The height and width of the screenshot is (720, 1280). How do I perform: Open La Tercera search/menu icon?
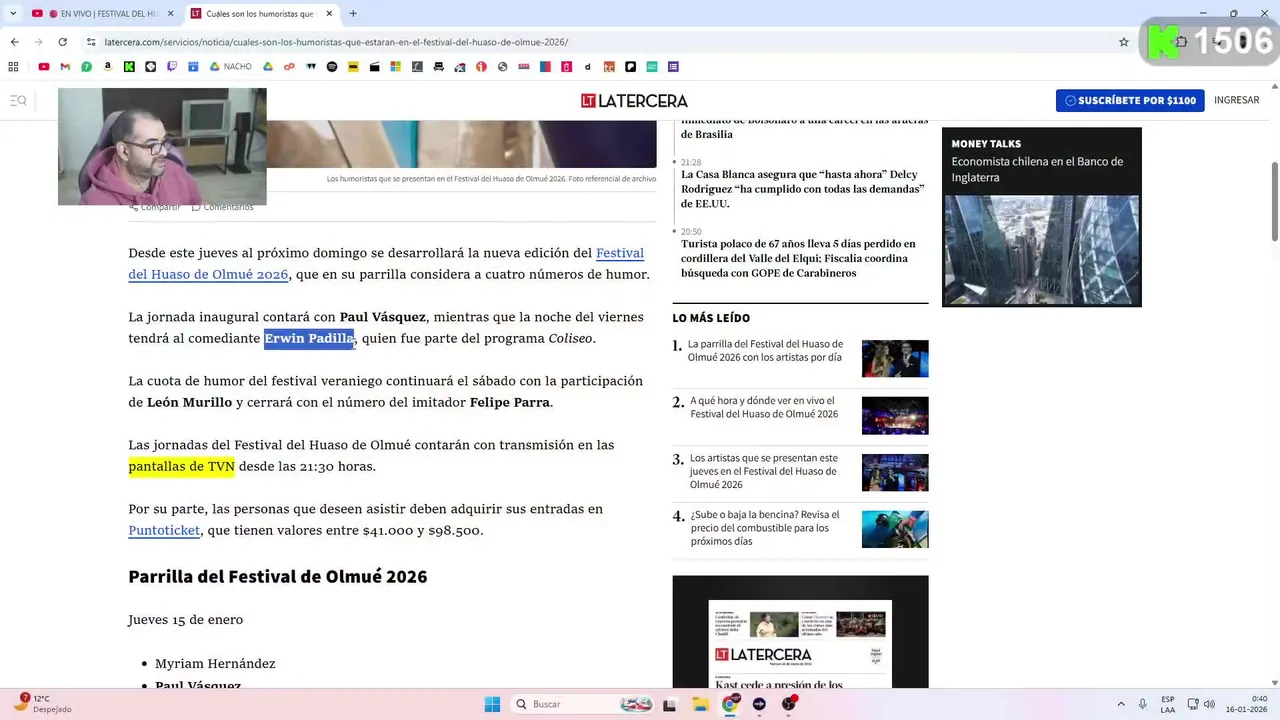coord(18,100)
